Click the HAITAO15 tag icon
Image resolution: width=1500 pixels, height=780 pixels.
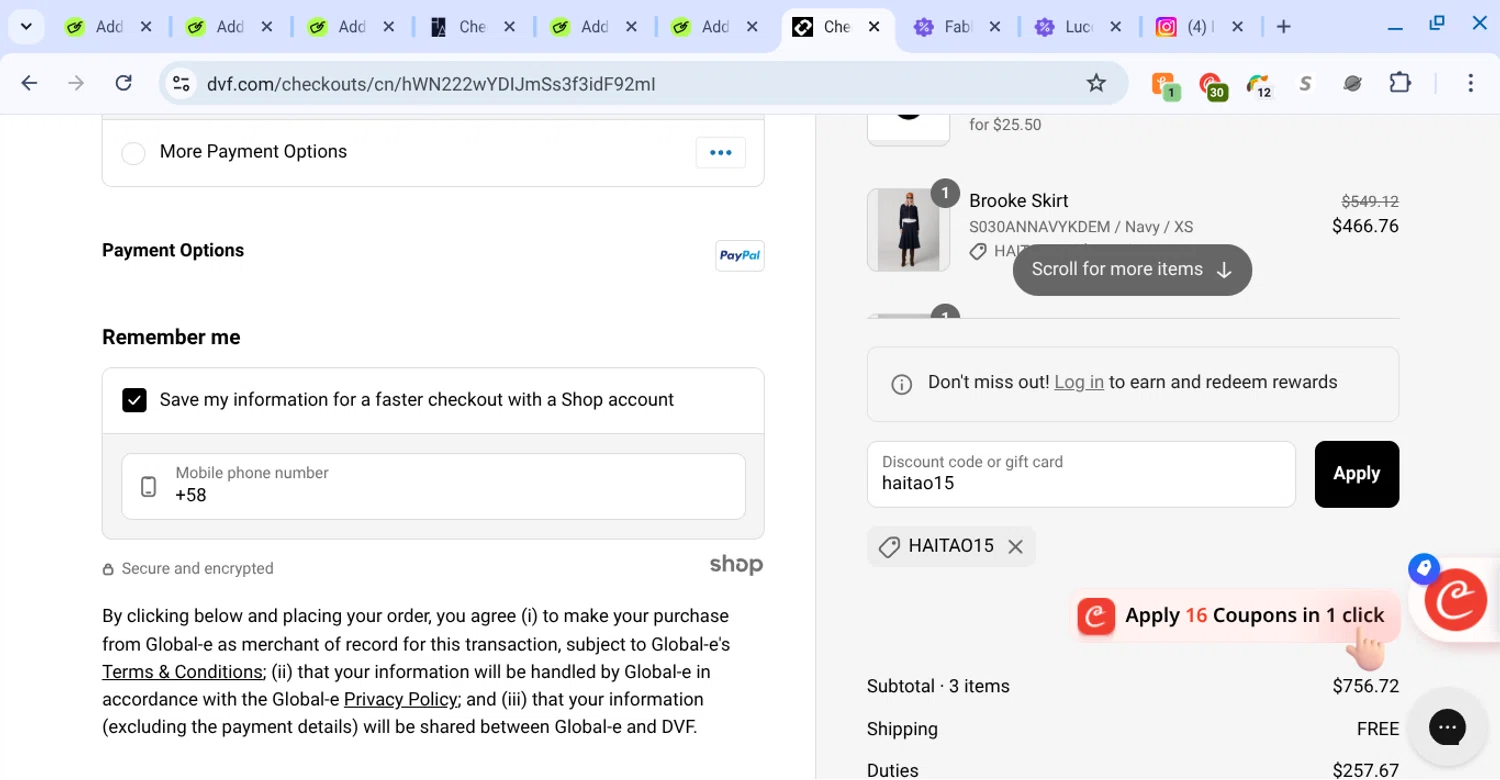(x=889, y=547)
